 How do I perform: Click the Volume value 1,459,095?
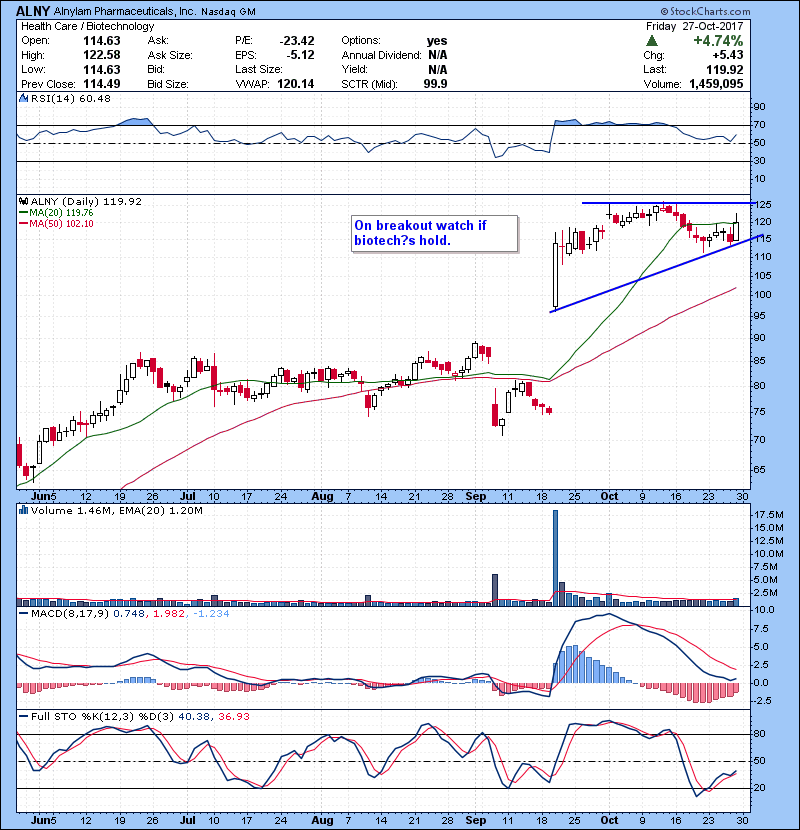click(716, 84)
